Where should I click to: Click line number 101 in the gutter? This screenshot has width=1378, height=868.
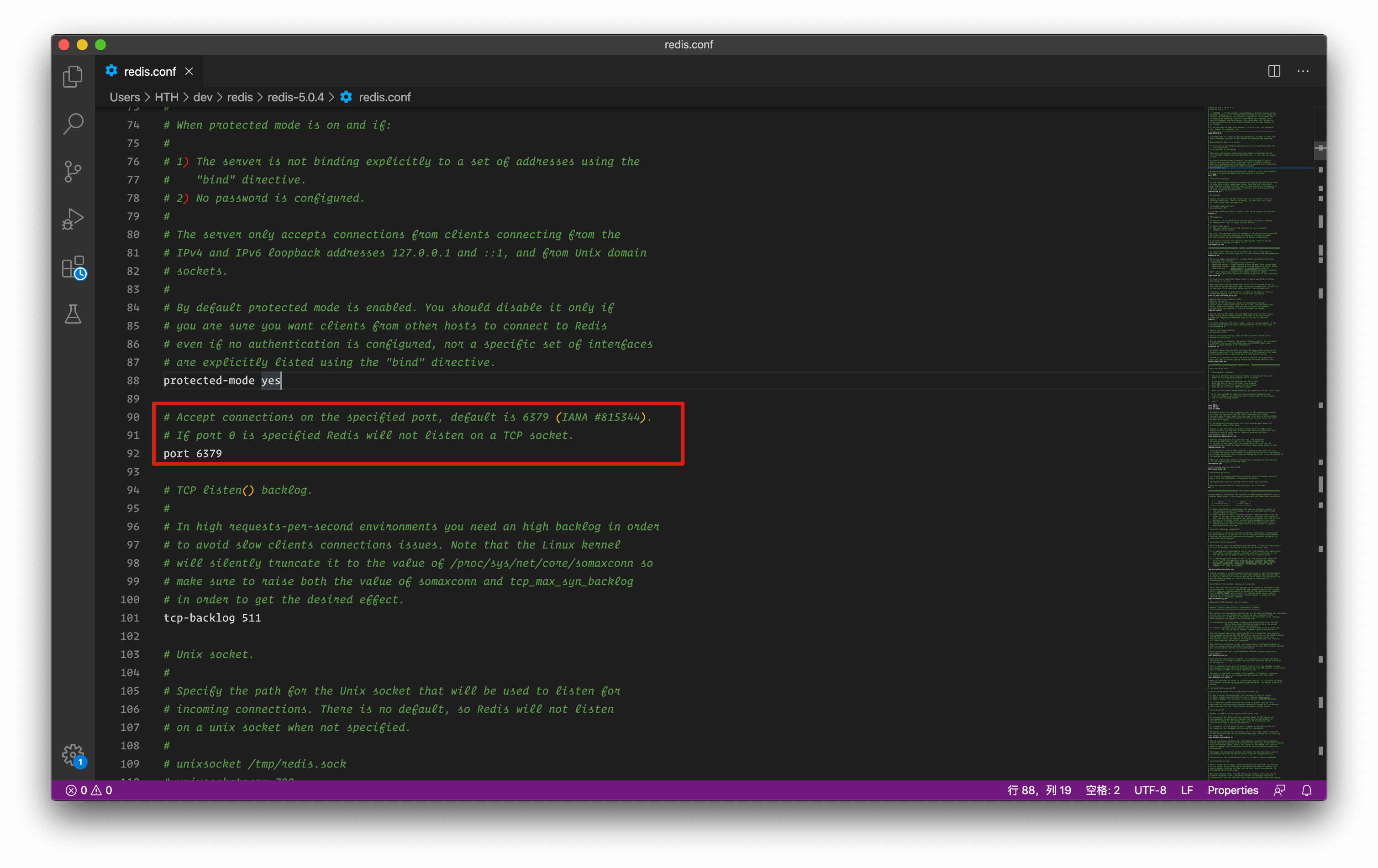click(x=129, y=617)
